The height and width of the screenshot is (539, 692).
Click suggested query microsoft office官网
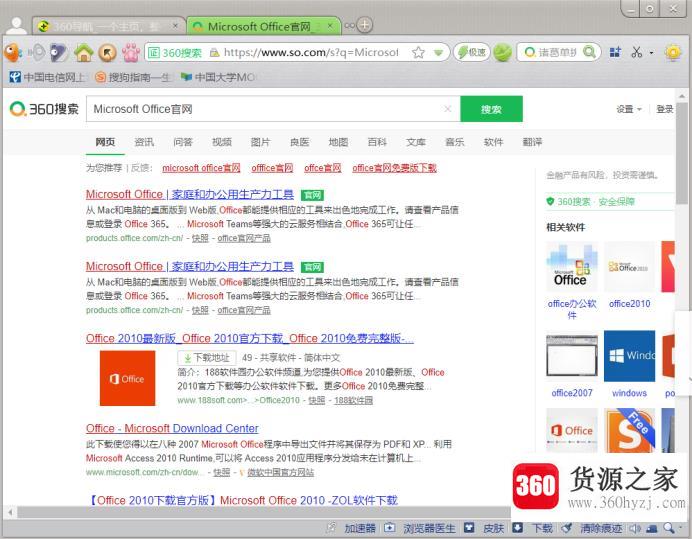click(x=201, y=168)
